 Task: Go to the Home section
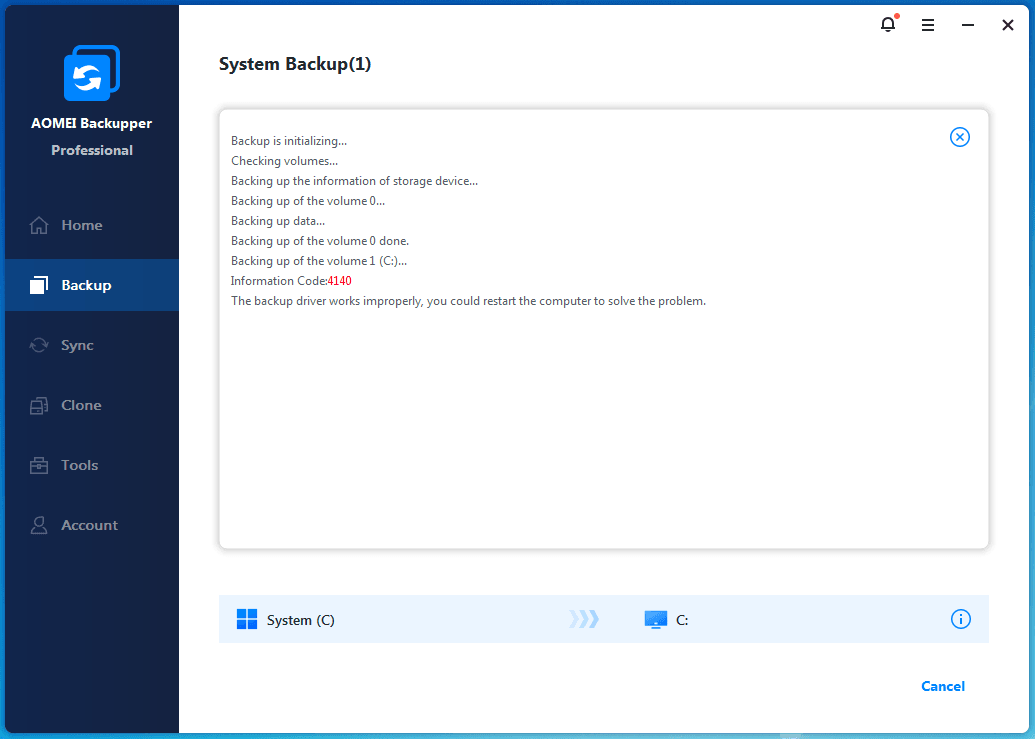pos(81,225)
